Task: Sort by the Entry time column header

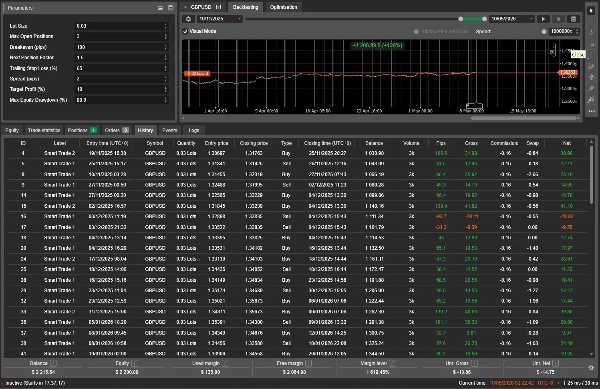Action: [x=108, y=143]
